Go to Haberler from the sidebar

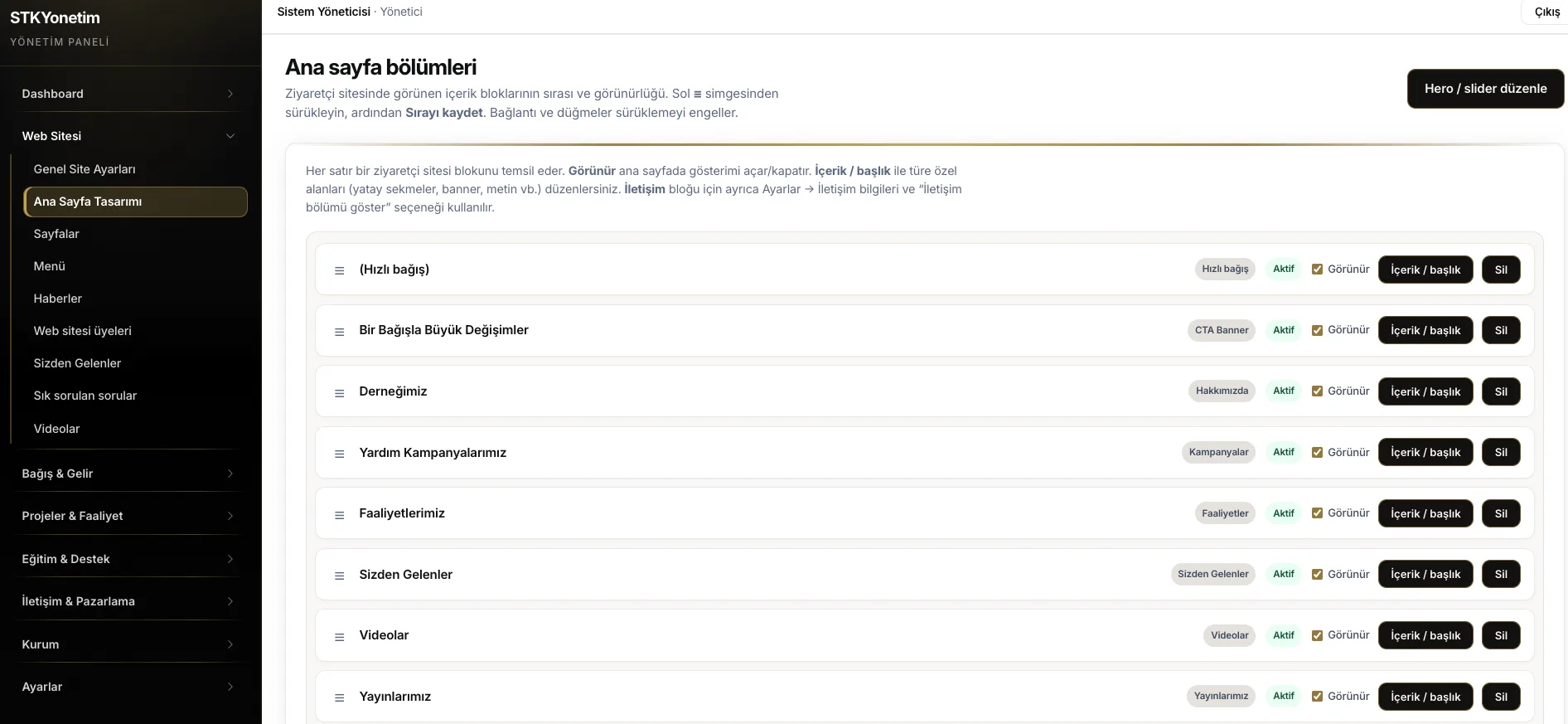pos(58,299)
